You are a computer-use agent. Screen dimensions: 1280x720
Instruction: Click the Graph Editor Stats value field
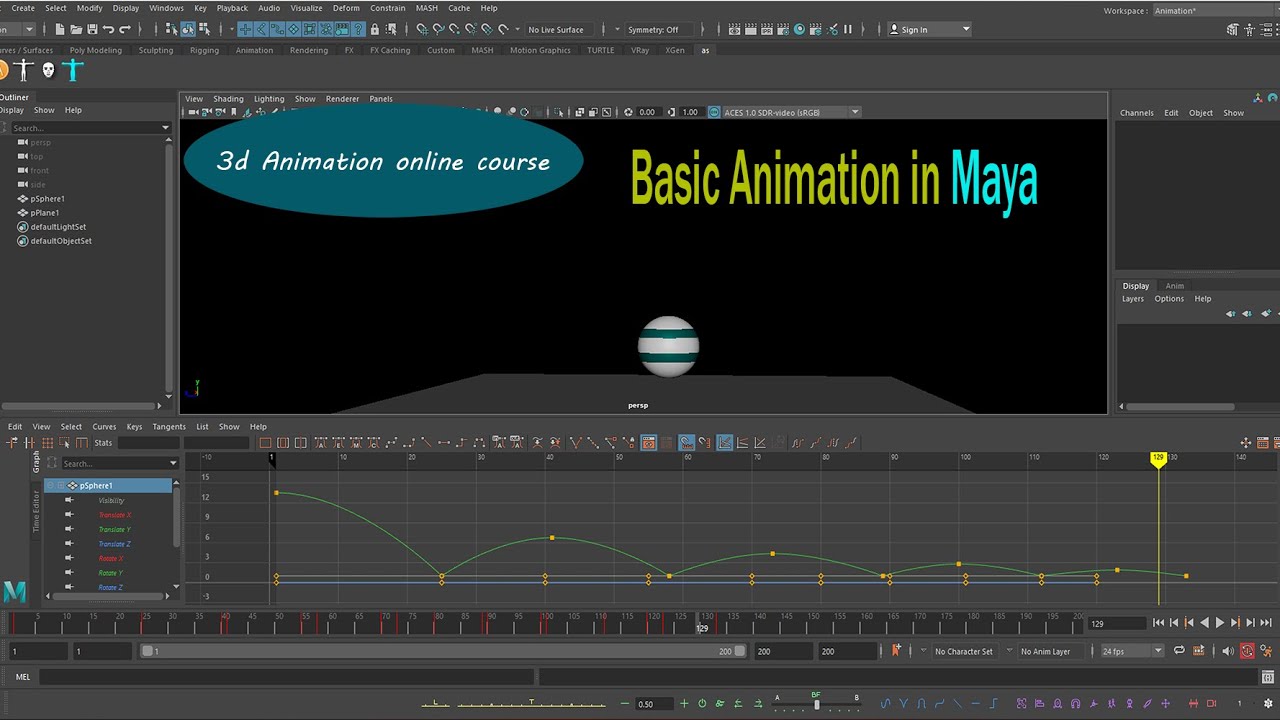click(150, 442)
